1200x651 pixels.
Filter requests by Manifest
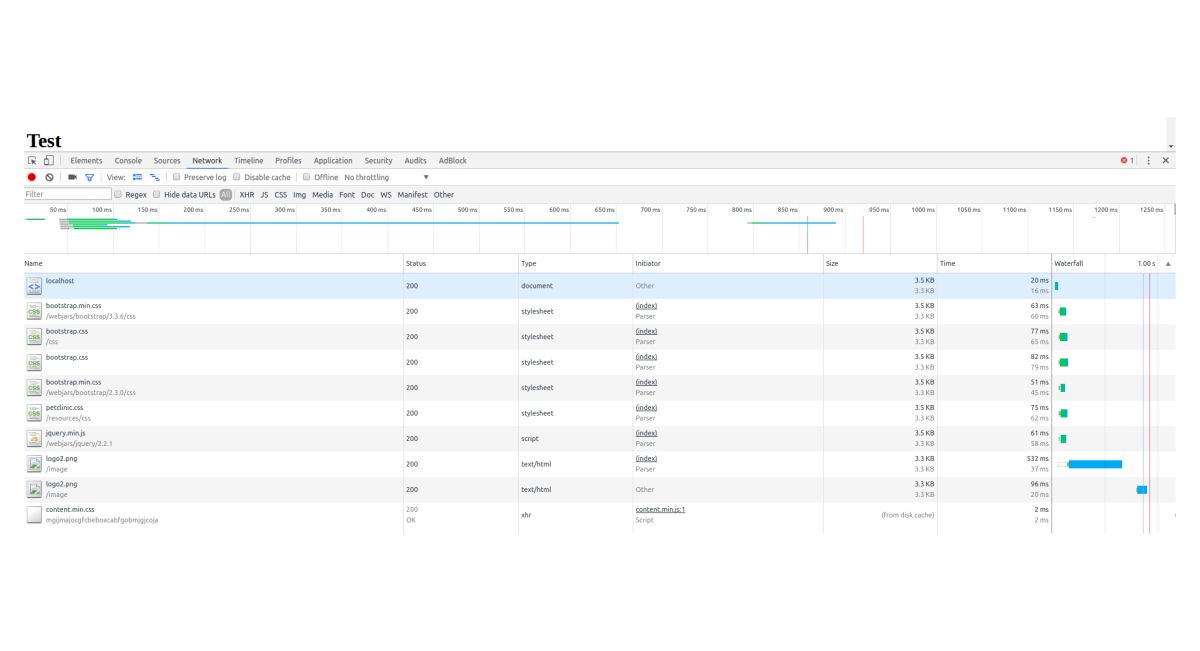pyautogui.click(x=412, y=195)
